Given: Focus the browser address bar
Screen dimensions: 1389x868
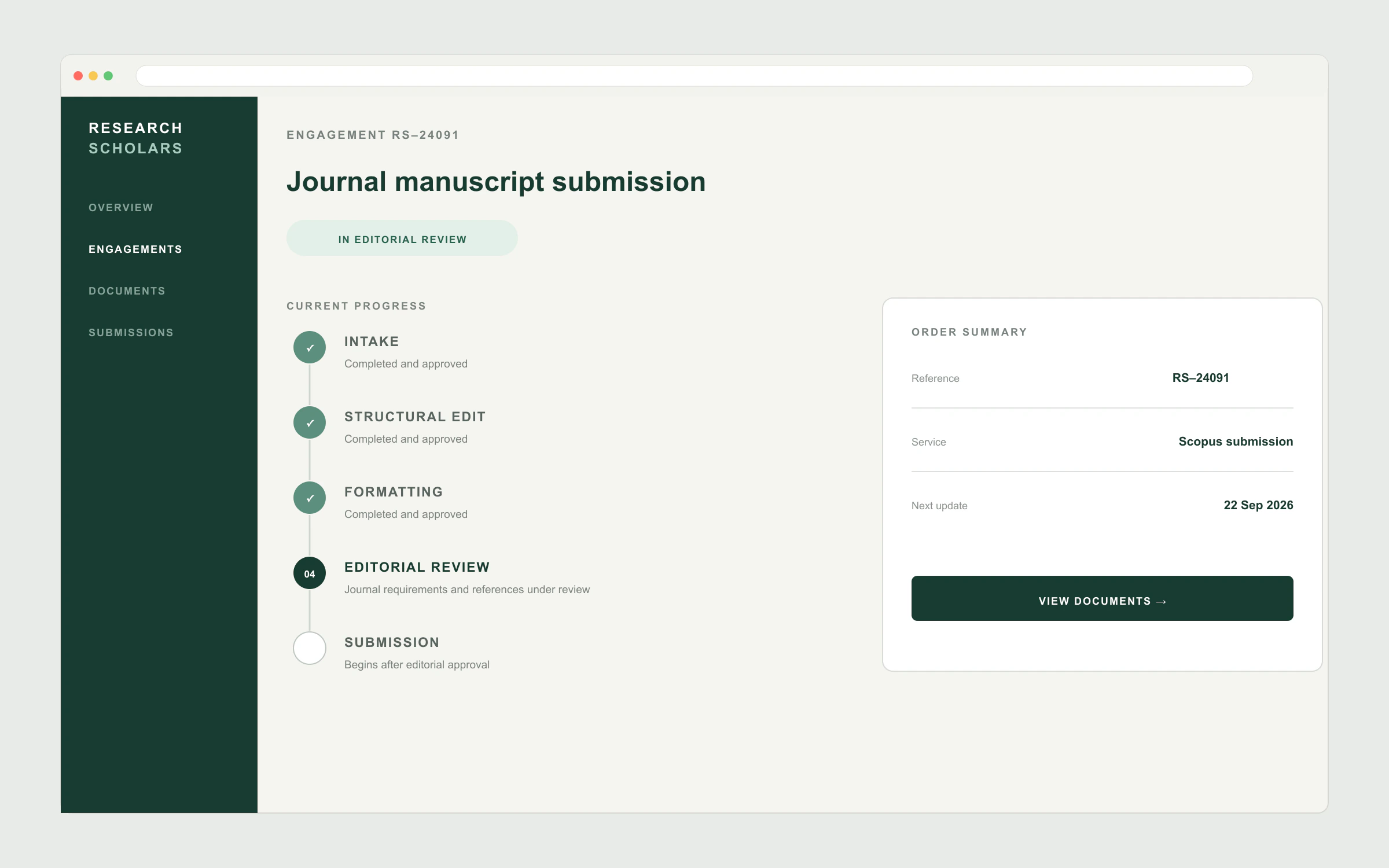Looking at the screenshot, I should pyautogui.click(x=694, y=76).
